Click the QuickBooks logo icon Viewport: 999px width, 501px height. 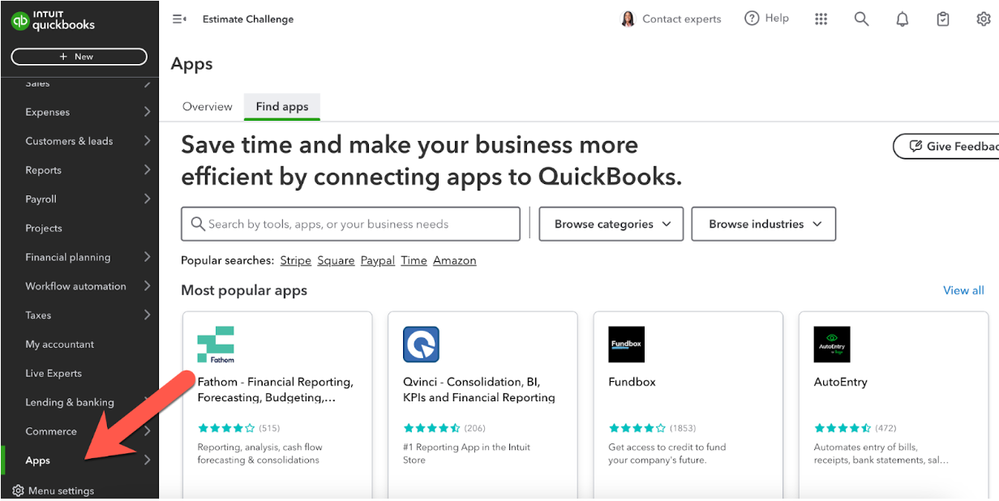[x=20, y=20]
